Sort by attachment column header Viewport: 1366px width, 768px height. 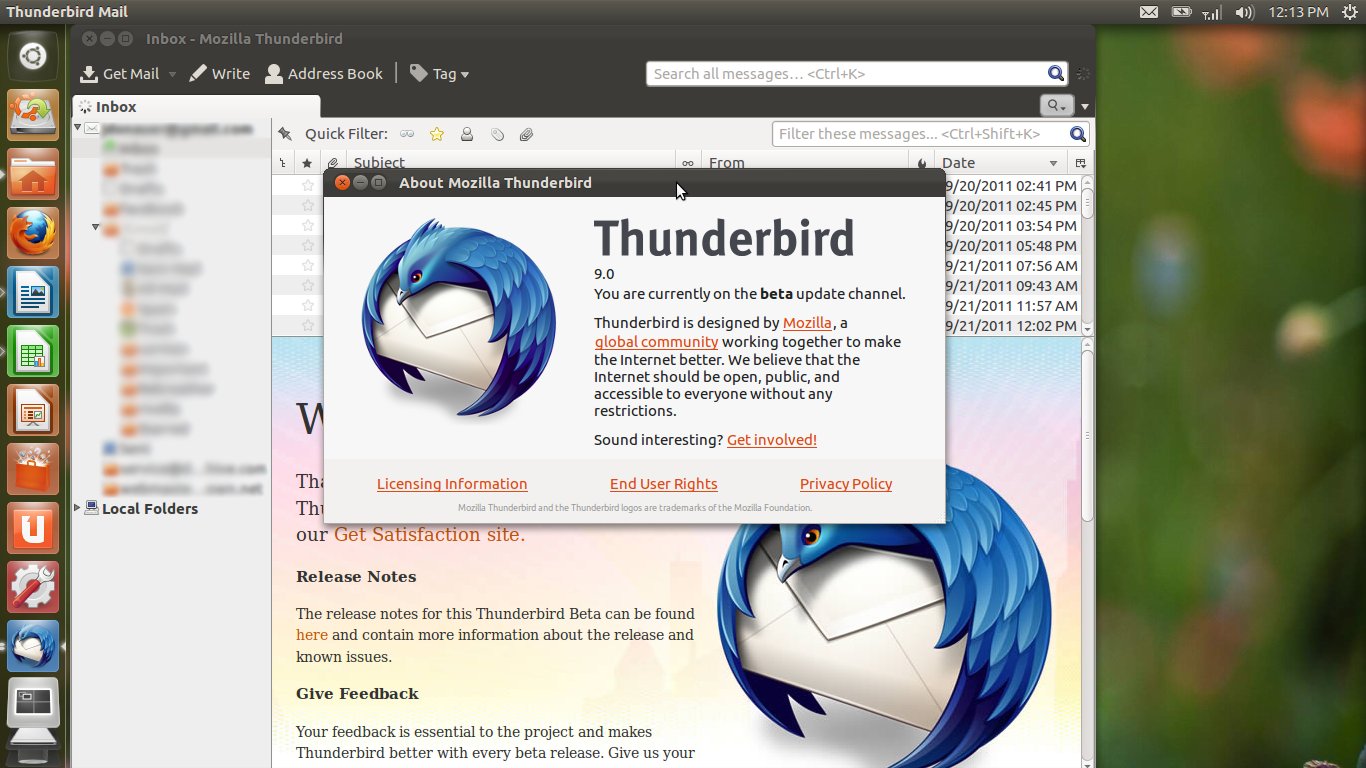tap(332, 162)
